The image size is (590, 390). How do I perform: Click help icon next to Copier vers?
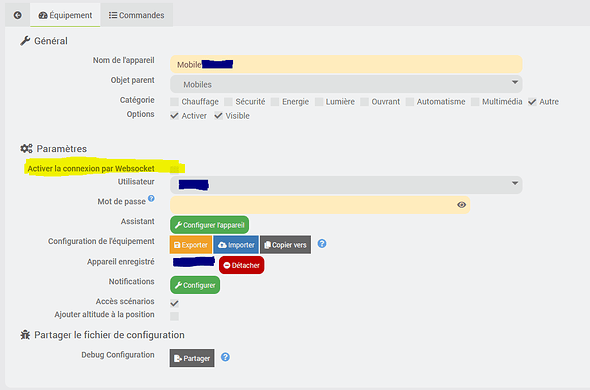click(x=322, y=244)
